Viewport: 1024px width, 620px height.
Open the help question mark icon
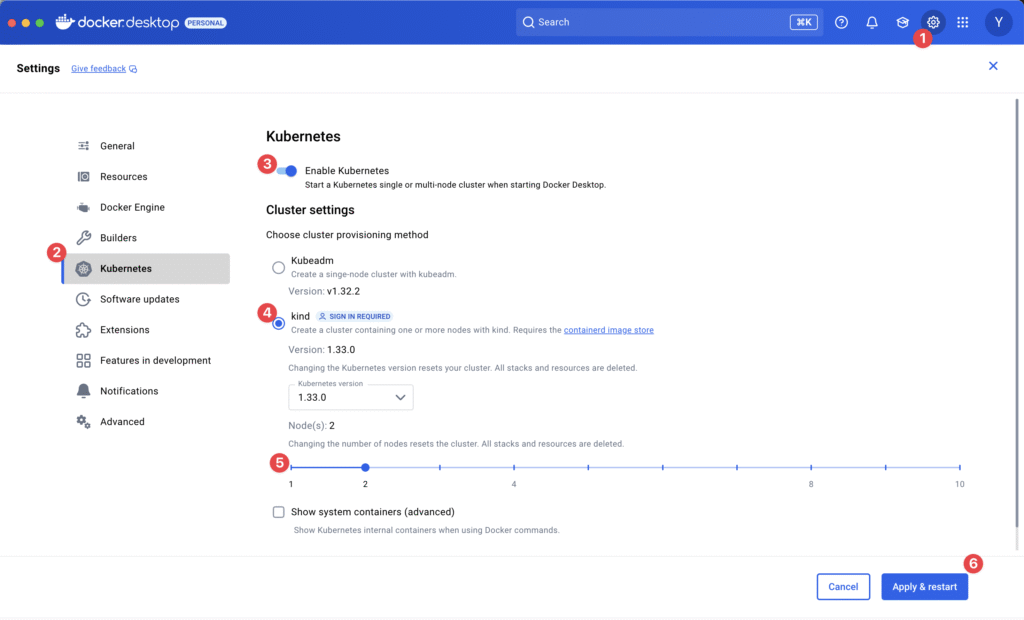(841, 22)
